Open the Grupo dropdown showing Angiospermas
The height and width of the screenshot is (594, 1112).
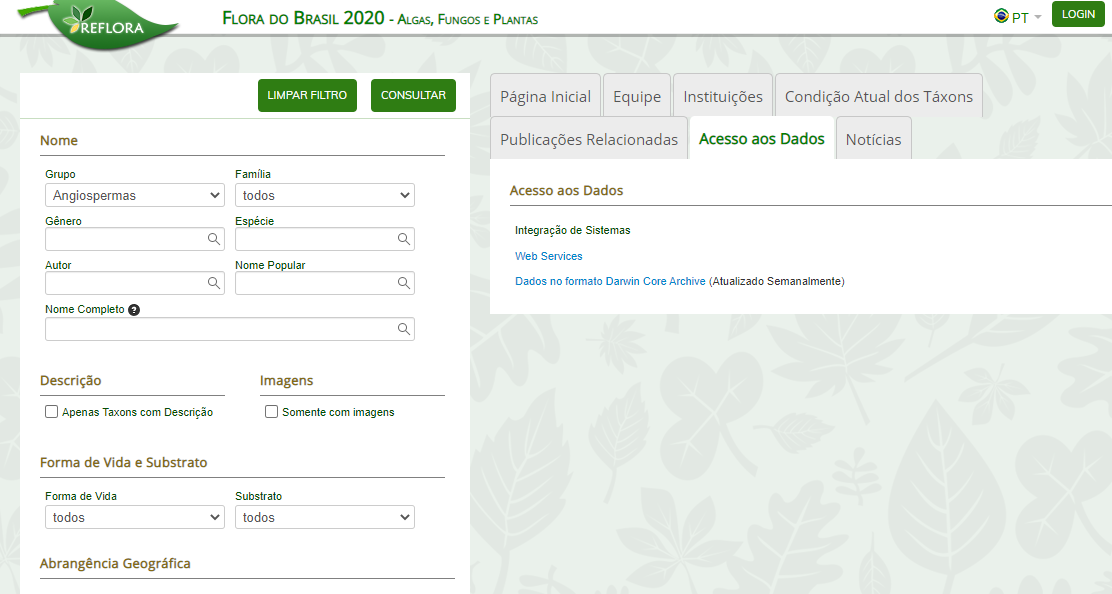[135, 195]
